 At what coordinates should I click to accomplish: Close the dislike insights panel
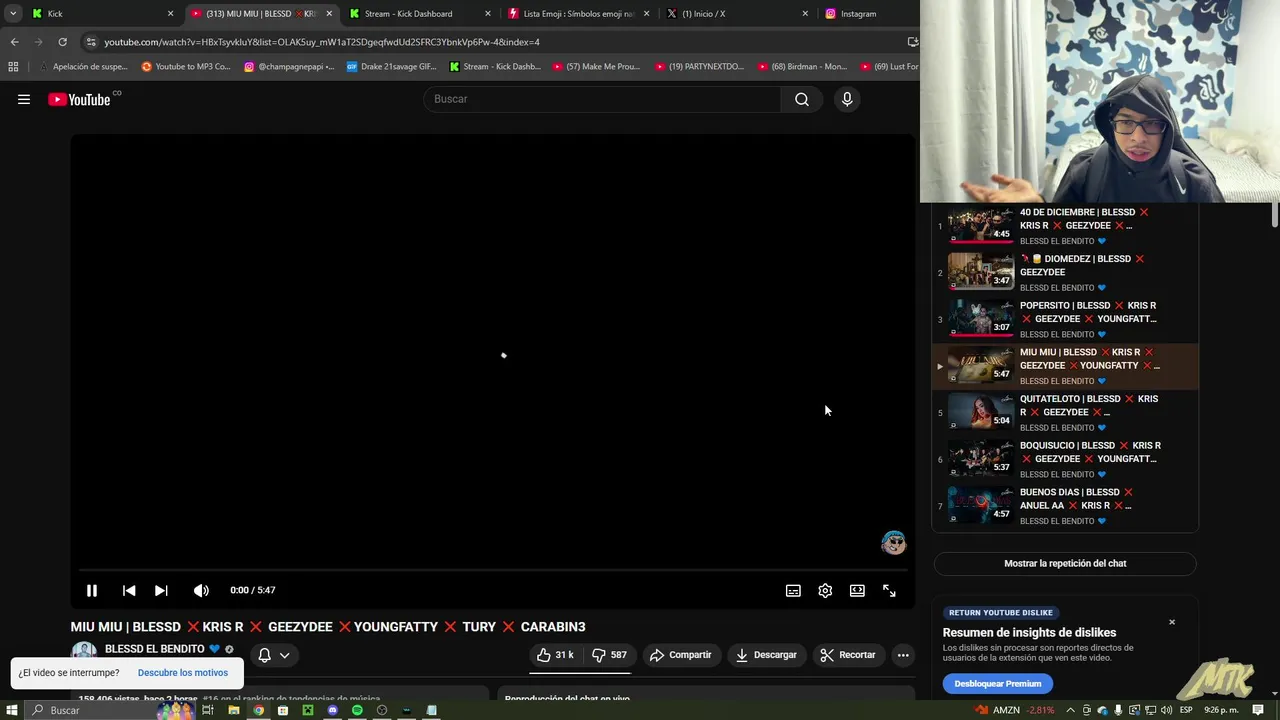(x=1172, y=622)
